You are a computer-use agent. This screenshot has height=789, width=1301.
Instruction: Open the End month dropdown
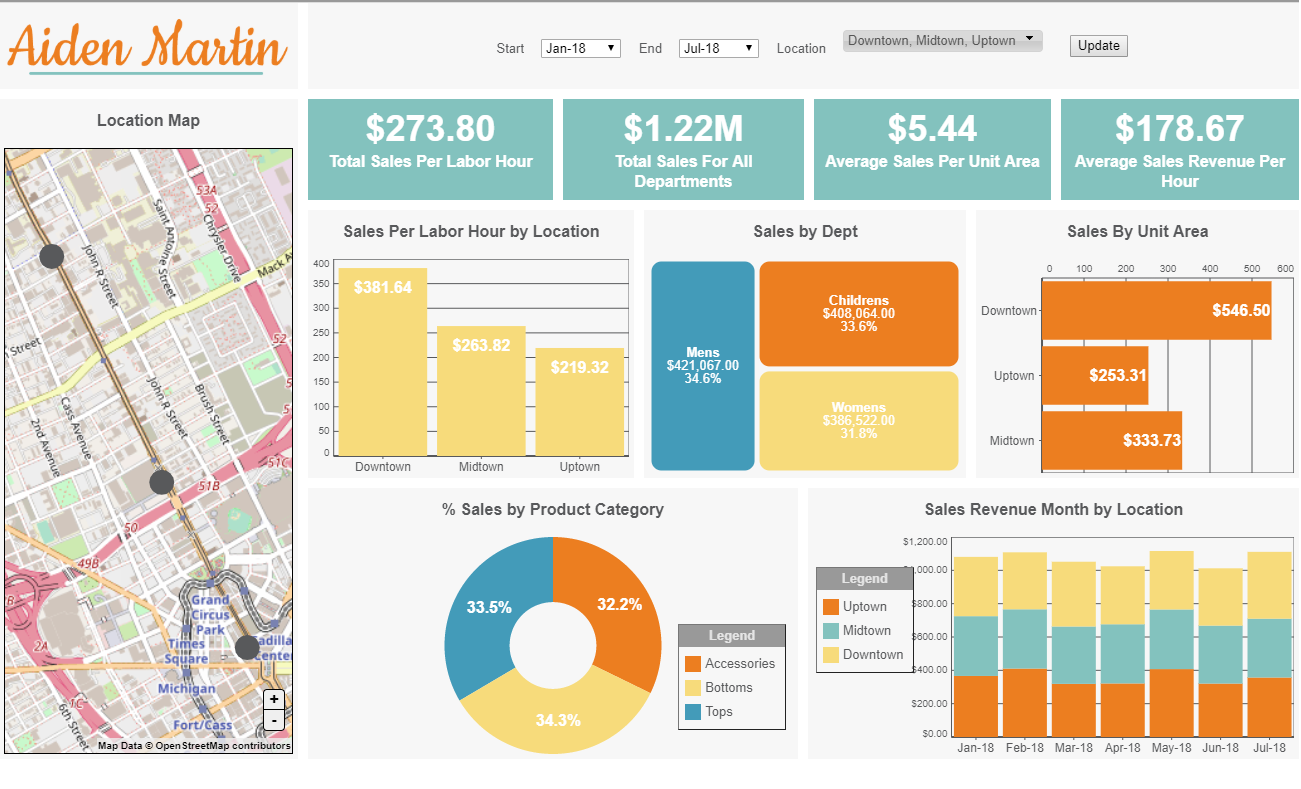718,48
